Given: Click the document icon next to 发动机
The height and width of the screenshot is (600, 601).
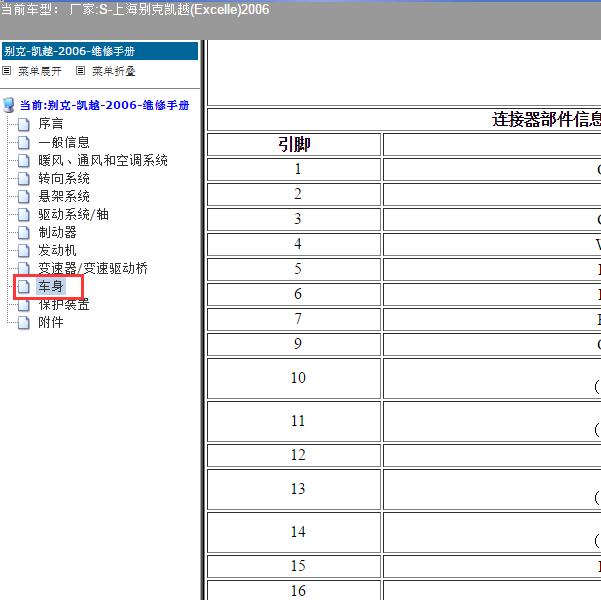Looking at the screenshot, I should (24, 250).
